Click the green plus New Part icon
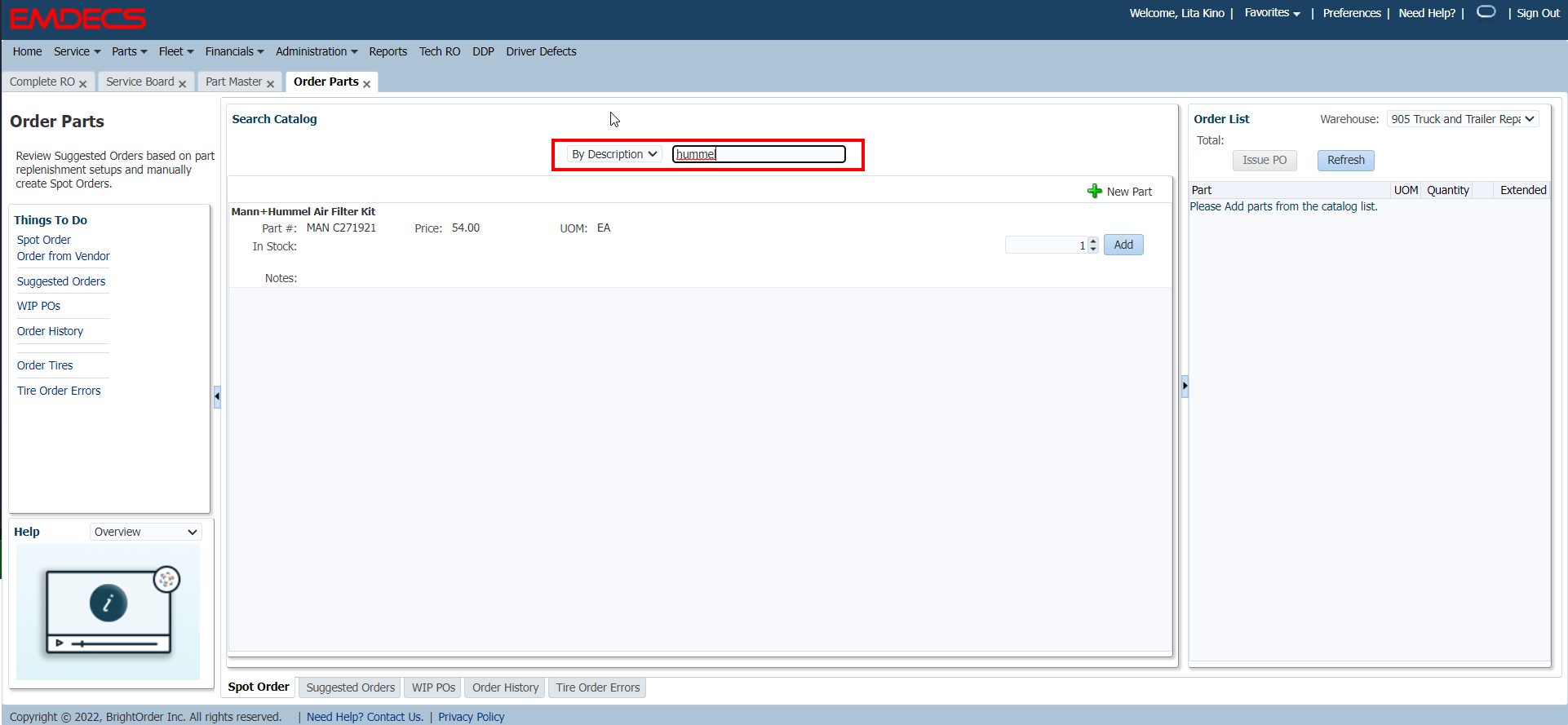The image size is (1568, 725). click(x=1095, y=191)
